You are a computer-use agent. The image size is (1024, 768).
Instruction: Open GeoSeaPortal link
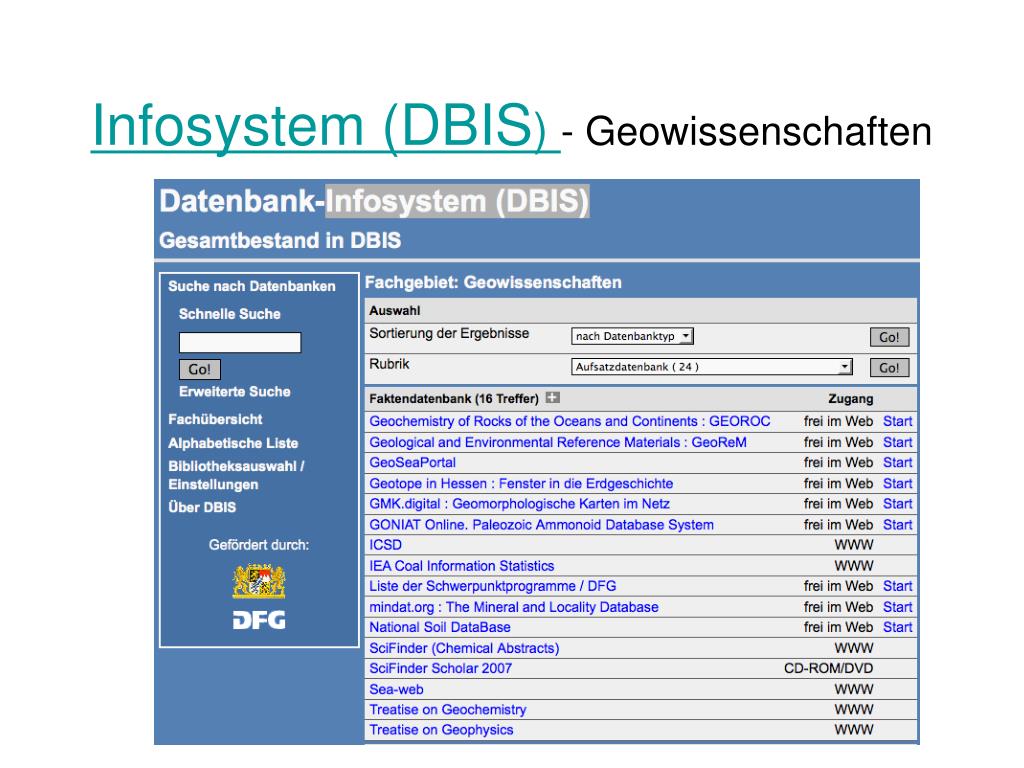(x=412, y=462)
